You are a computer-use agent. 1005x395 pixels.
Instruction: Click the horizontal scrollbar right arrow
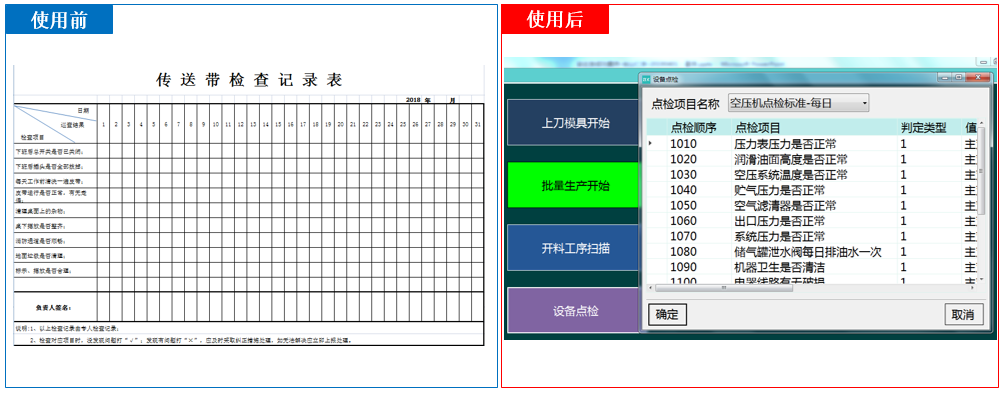(x=972, y=287)
